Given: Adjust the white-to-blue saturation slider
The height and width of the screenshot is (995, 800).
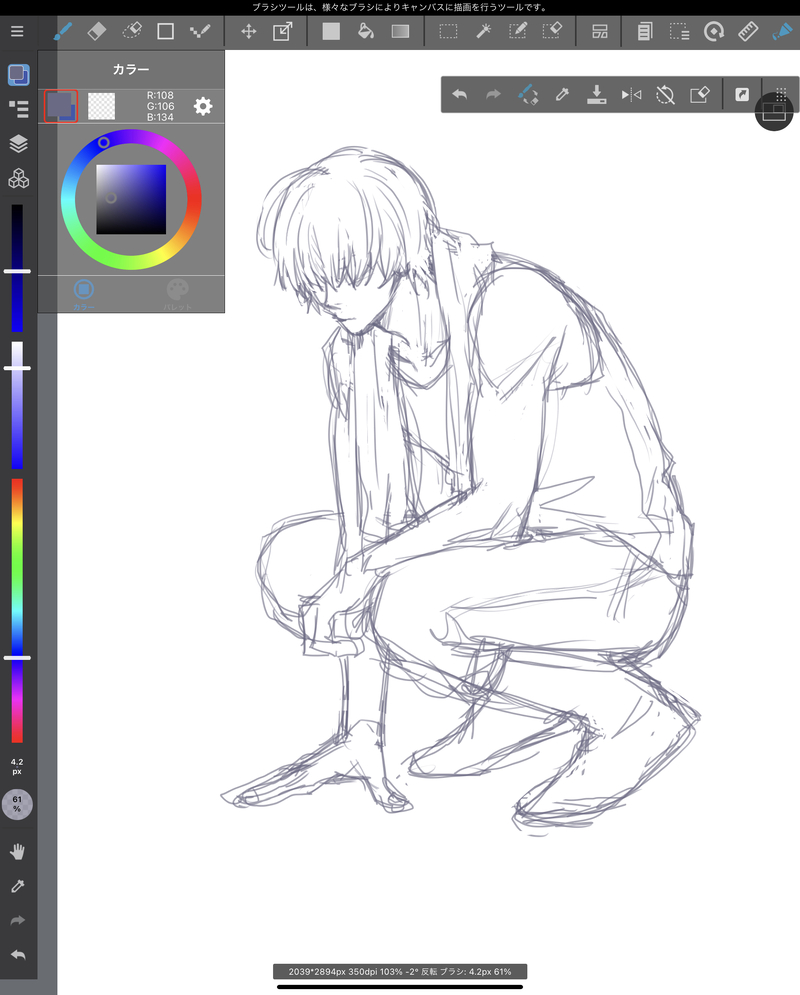Looking at the screenshot, I should coord(17,405).
